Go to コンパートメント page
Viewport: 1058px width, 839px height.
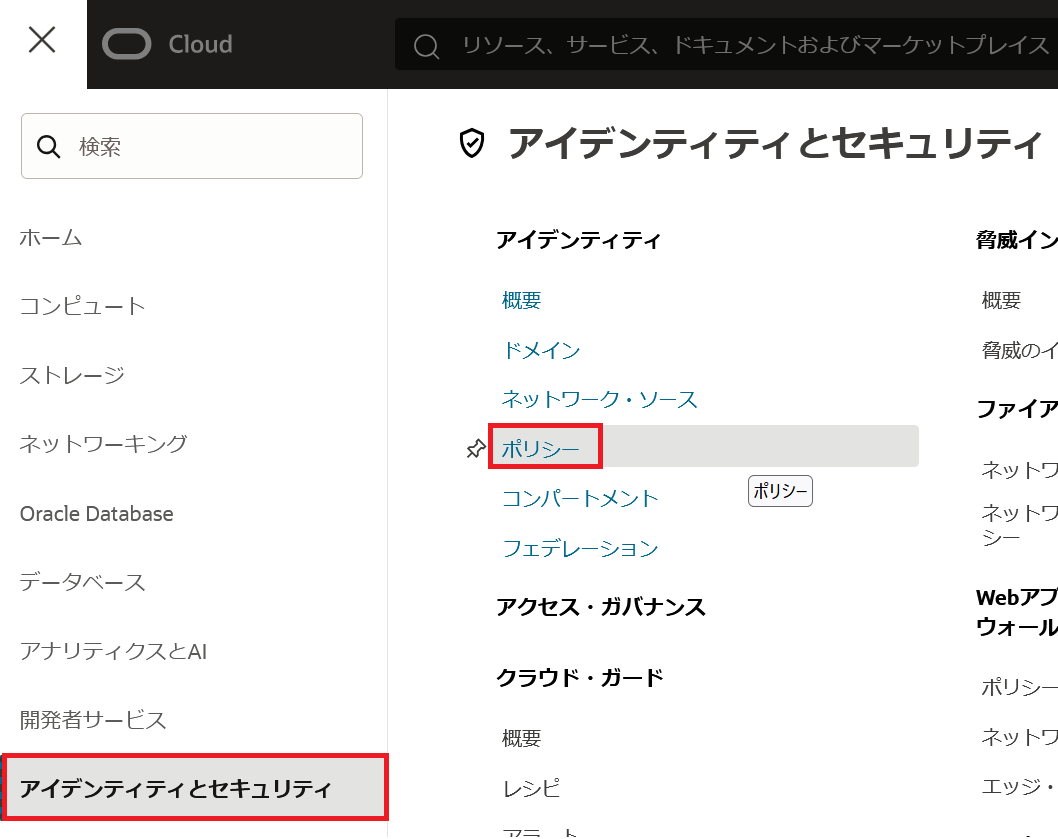point(580,498)
